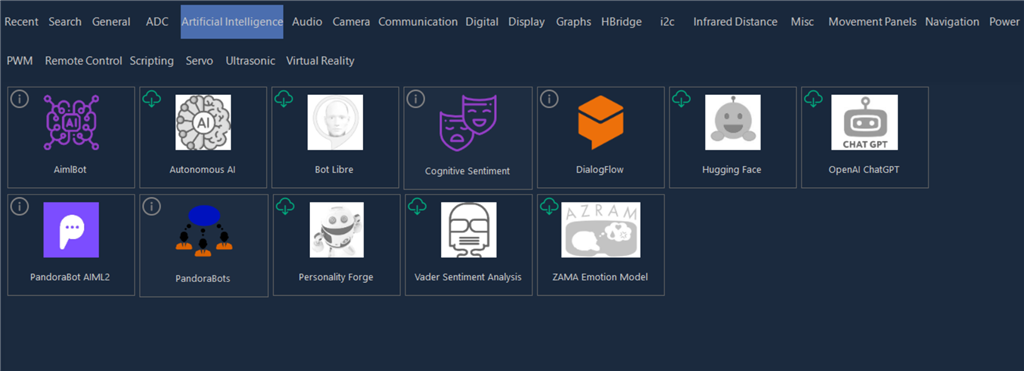Viewport: 1024px width, 371px height.
Task: Click the Personality Forge label
Action: pos(336,277)
